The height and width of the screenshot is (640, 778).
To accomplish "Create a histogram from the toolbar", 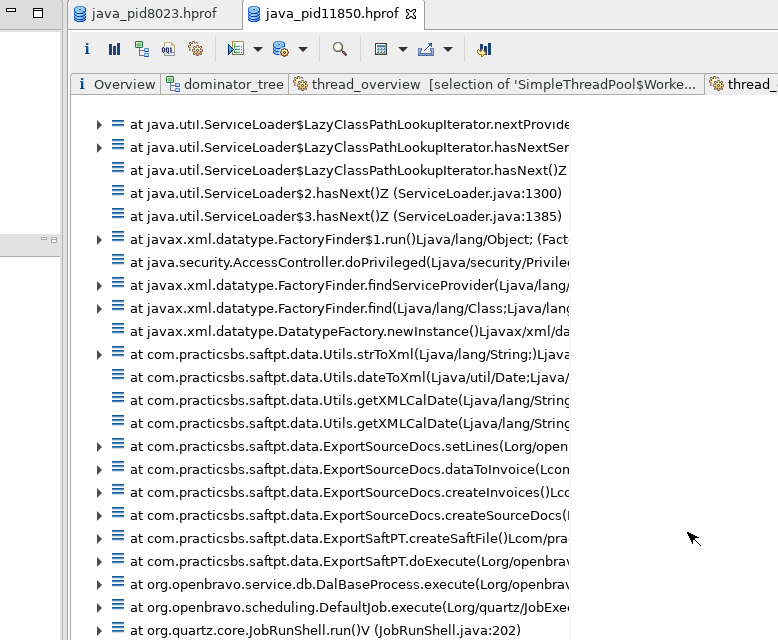I will [114, 49].
